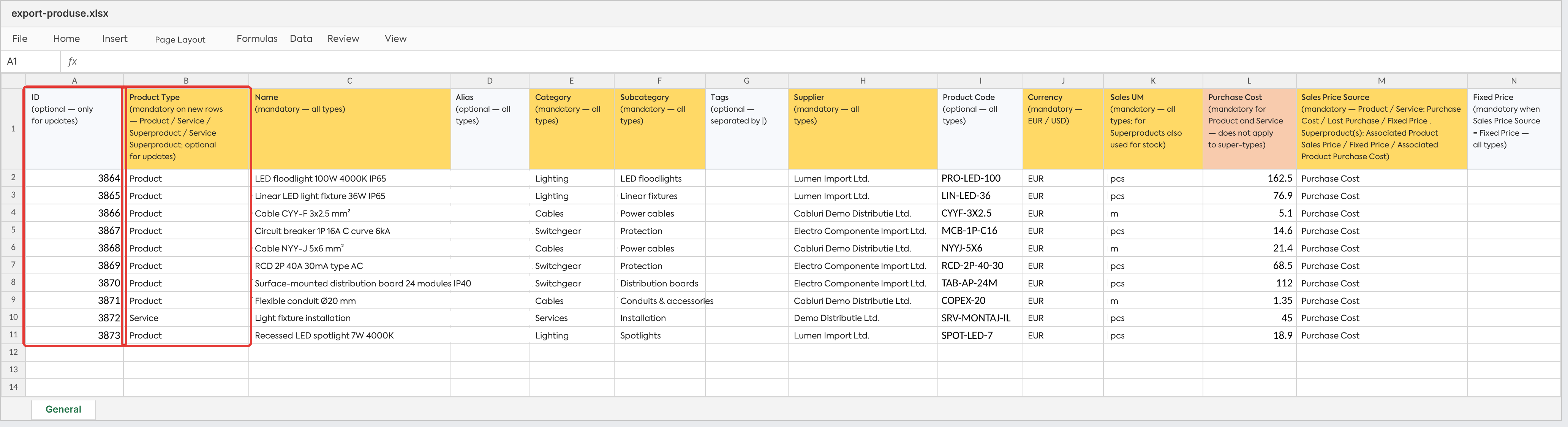
Task: Click the ID header cell
Action: coord(74,128)
